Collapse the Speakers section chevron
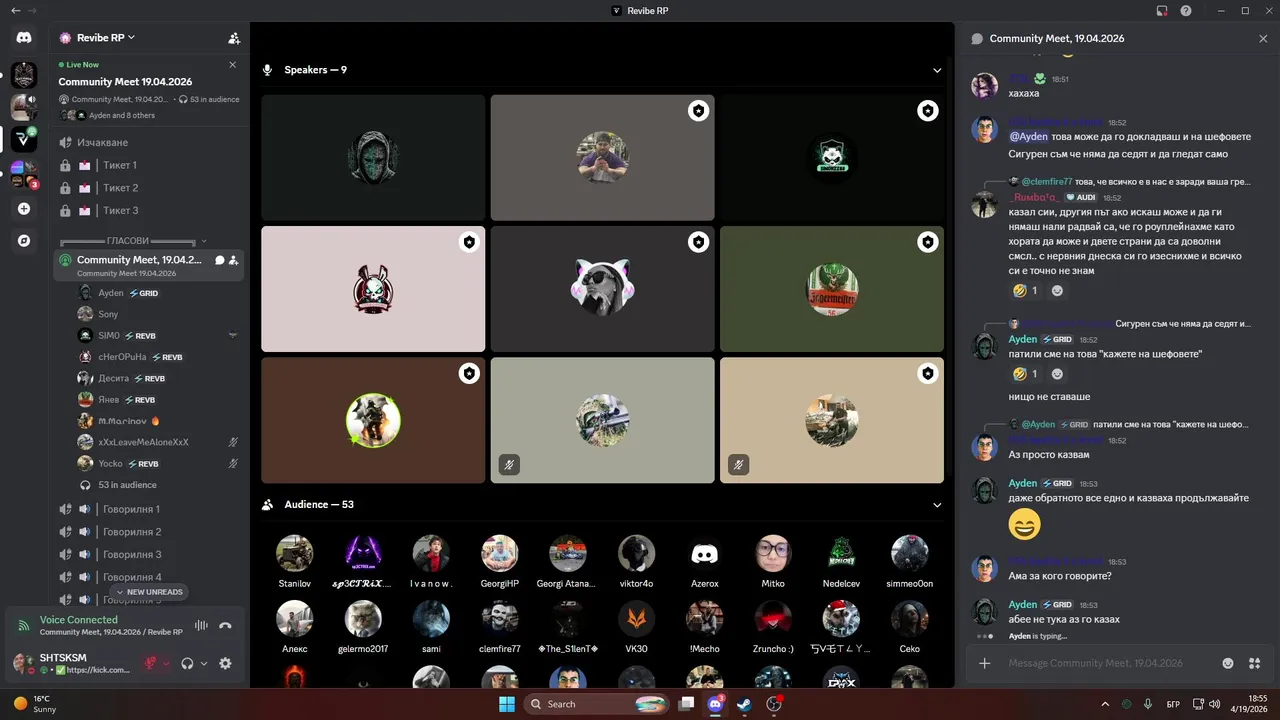This screenshot has height=720, width=1280. [x=937, y=70]
